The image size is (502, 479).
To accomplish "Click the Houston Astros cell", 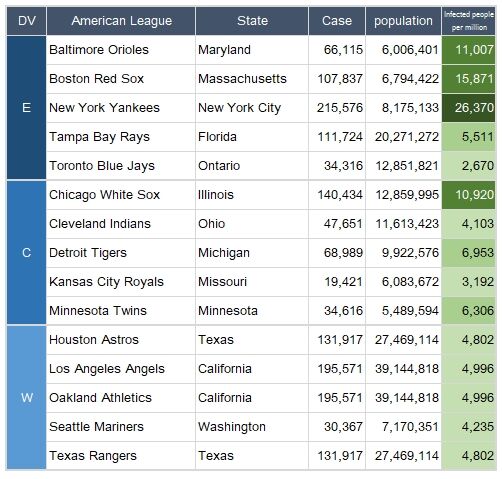I will (121, 340).
